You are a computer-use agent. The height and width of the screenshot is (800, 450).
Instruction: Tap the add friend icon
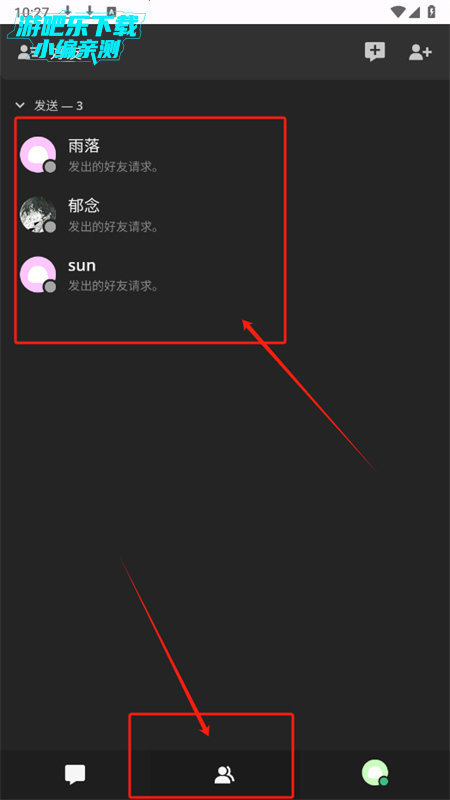coord(420,52)
